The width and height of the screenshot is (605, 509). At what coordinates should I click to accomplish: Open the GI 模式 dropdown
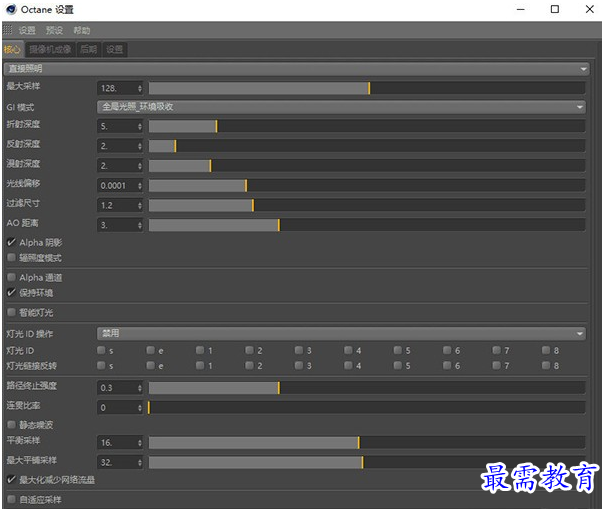point(341,107)
